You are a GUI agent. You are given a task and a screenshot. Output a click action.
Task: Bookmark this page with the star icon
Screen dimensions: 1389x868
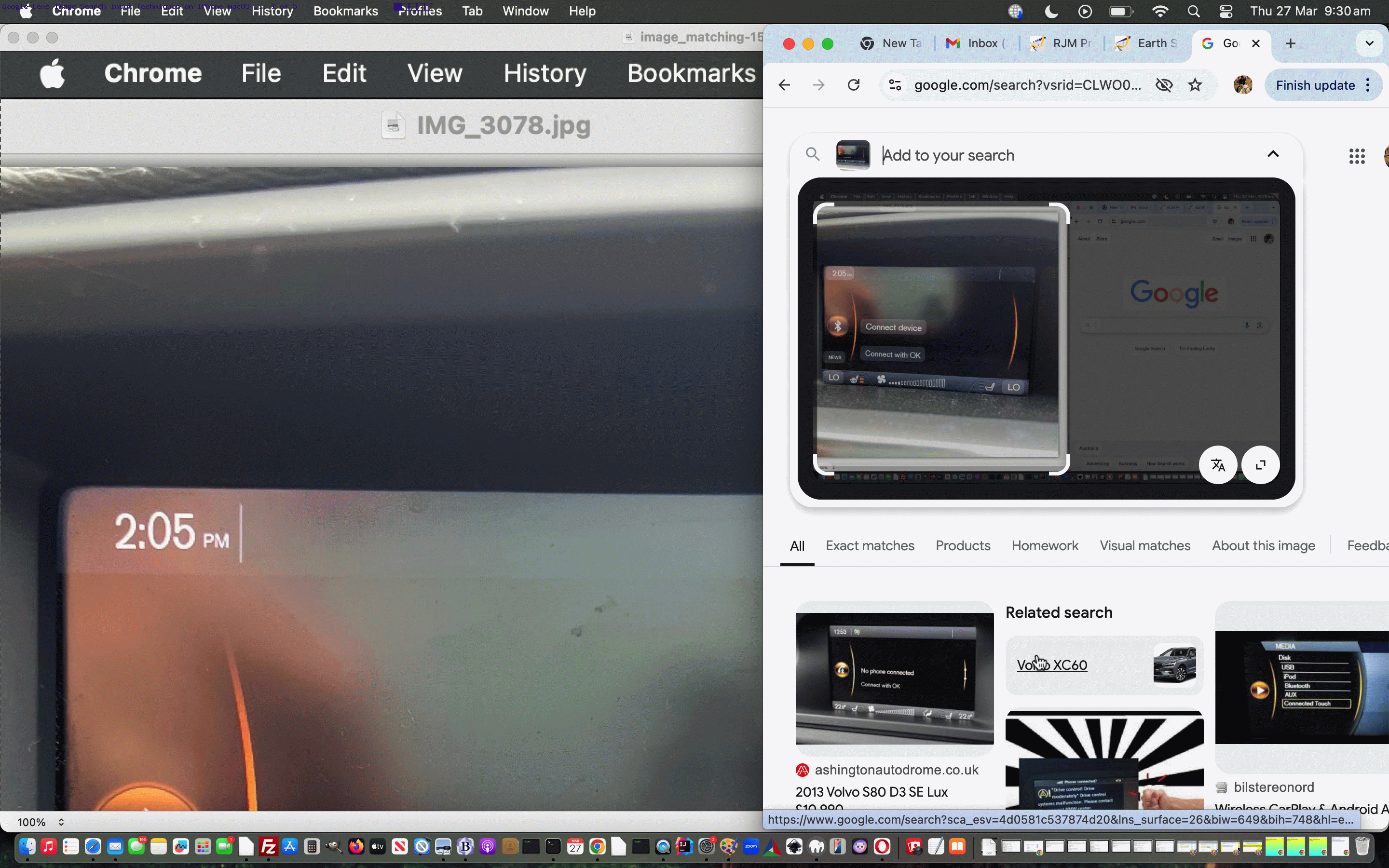click(1195, 85)
